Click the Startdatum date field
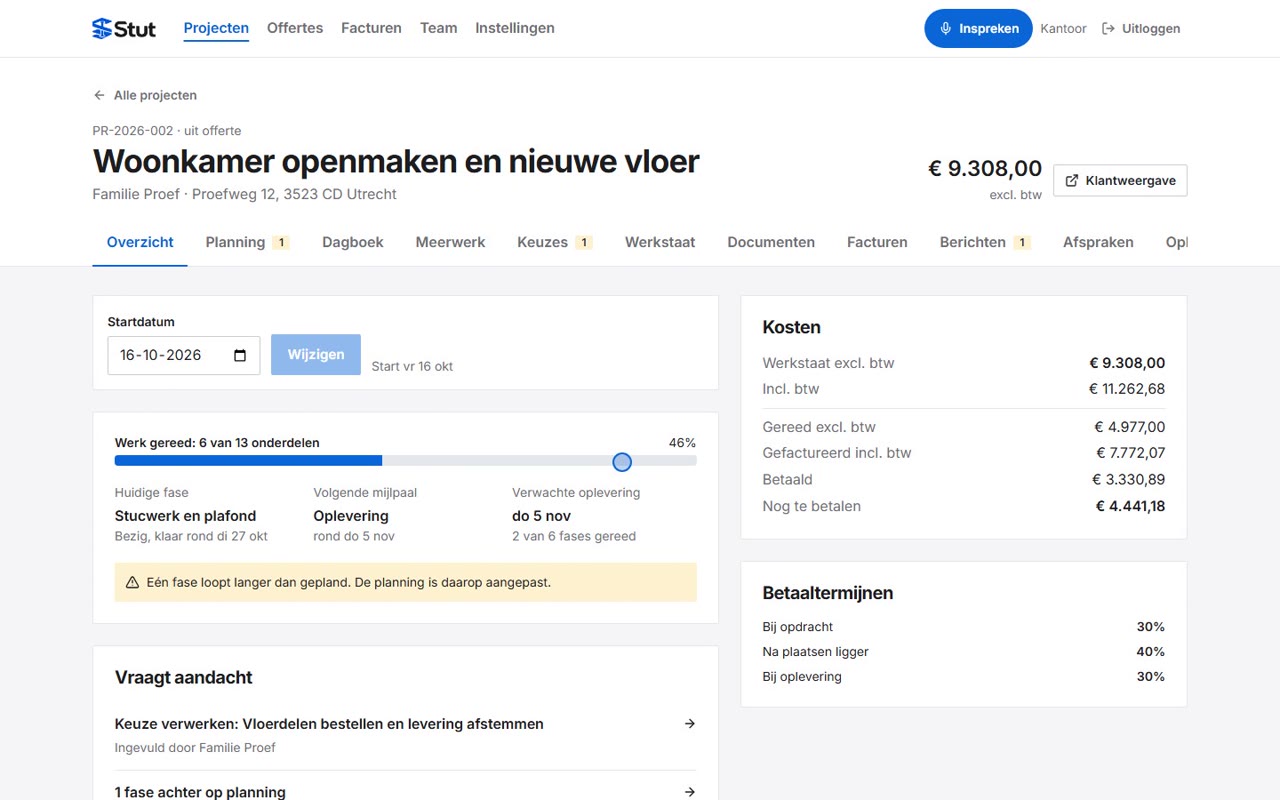This screenshot has width=1280, height=800. [184, 355]
